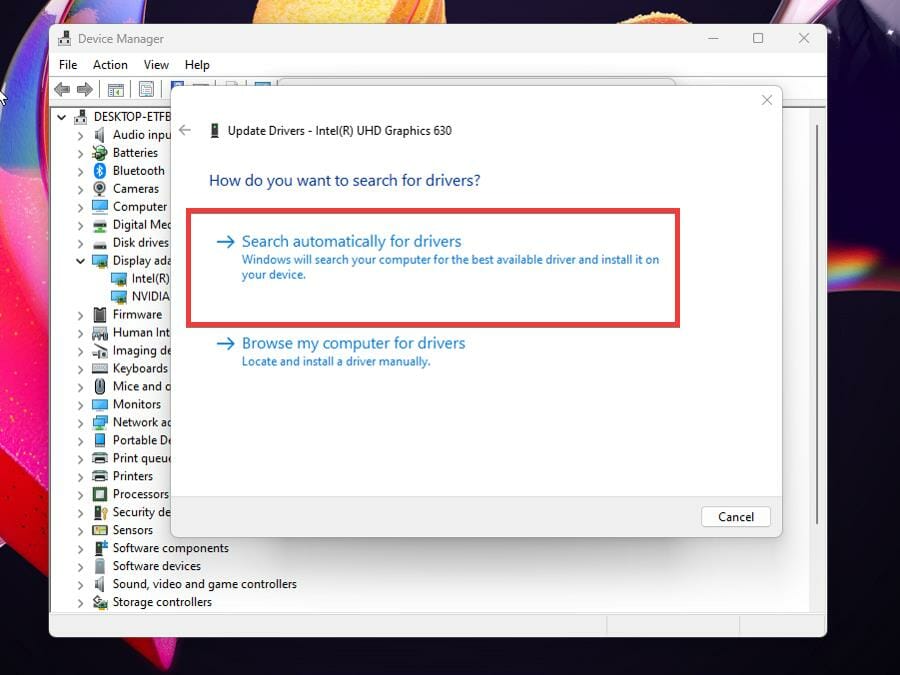This screenshot has height=675, width=900.
Task: Click the Print queues icon
Action: coord(100,458)
